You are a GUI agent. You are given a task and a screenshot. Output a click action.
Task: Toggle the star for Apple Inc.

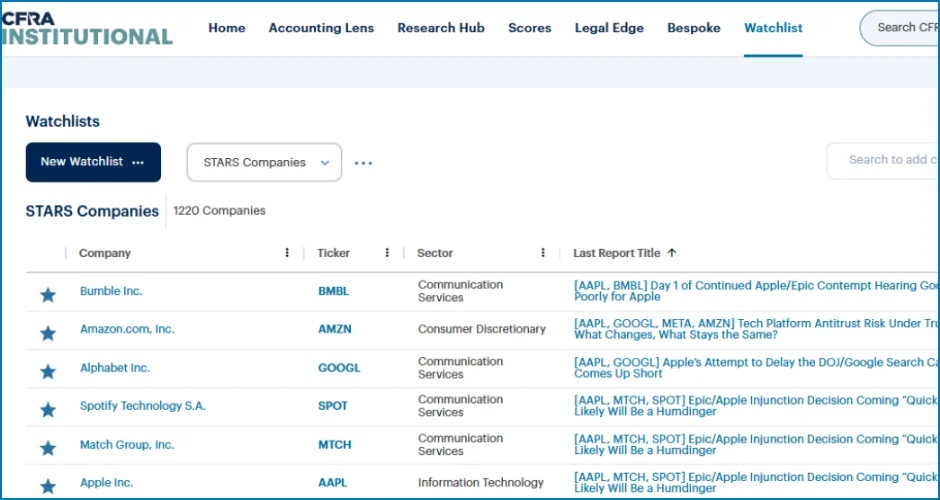point(48,486)
